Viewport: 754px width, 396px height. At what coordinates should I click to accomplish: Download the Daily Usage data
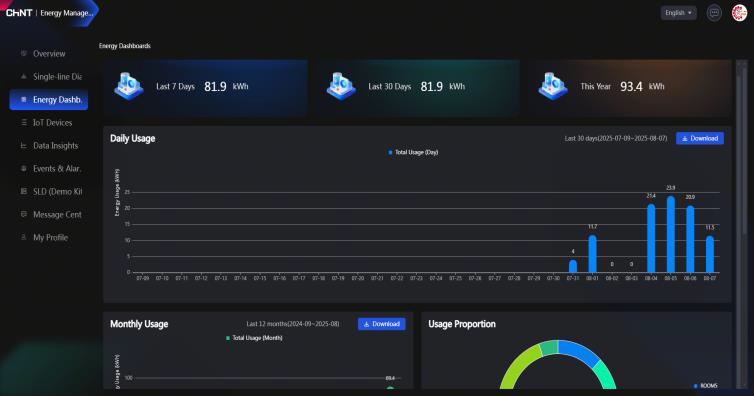700,138
